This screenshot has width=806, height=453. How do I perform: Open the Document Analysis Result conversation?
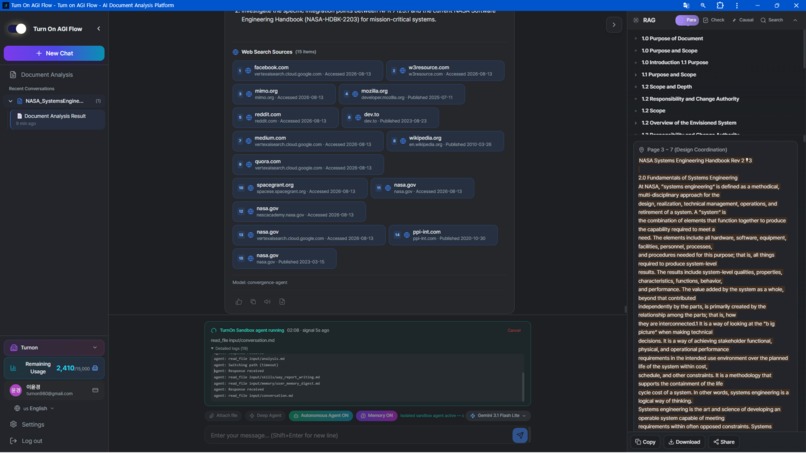(57, 119)
